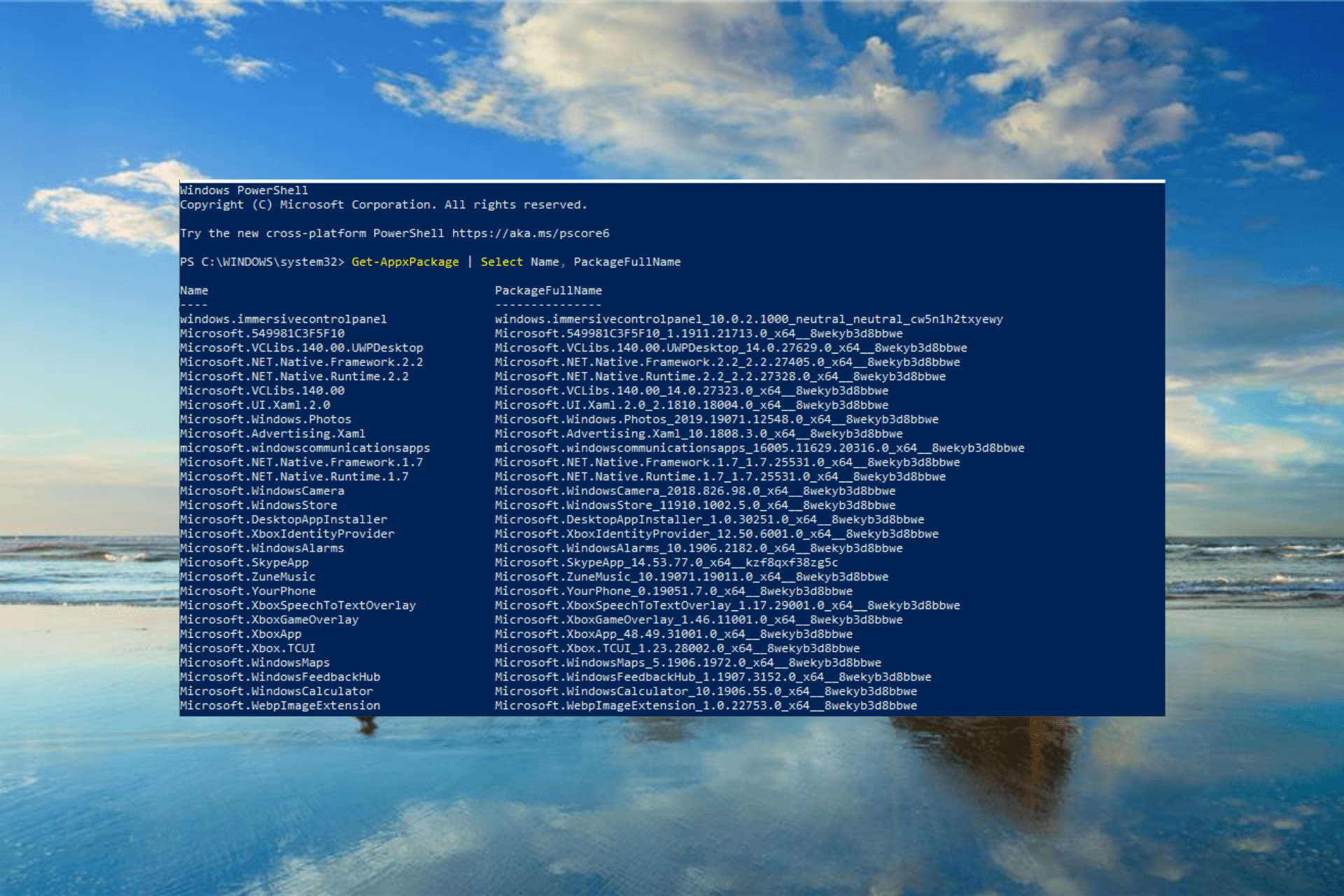Image resolution: width=1344 pixels, height=896 pixels.
Task: Click the Microsoft.WindowsCamera entry
Action: [x=262, y=491]
